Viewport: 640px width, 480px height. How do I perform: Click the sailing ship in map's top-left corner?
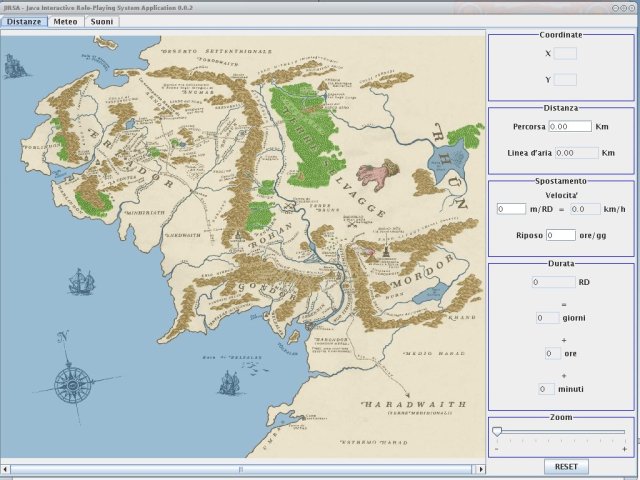point(16,66)
